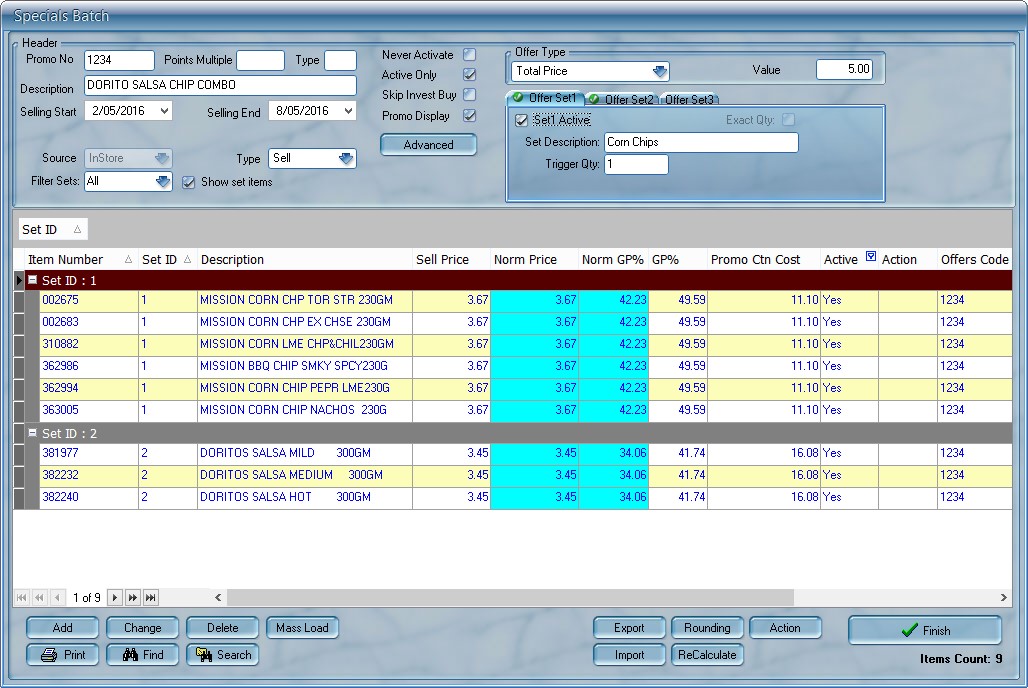Select item number 310882
Viewport: 1028px width, 688px height.
[60, 344]
